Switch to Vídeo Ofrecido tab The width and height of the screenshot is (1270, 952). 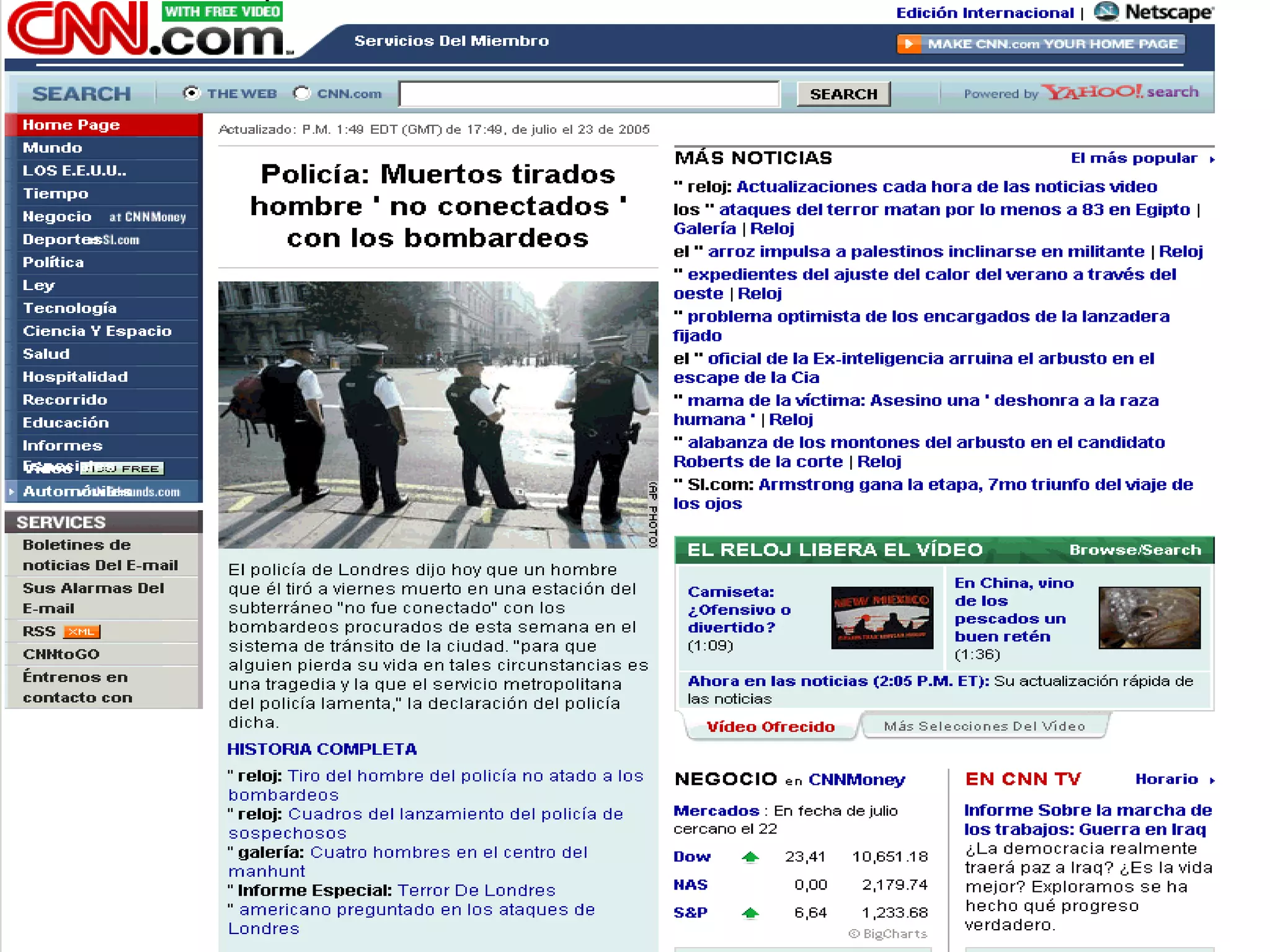point(771,726)
